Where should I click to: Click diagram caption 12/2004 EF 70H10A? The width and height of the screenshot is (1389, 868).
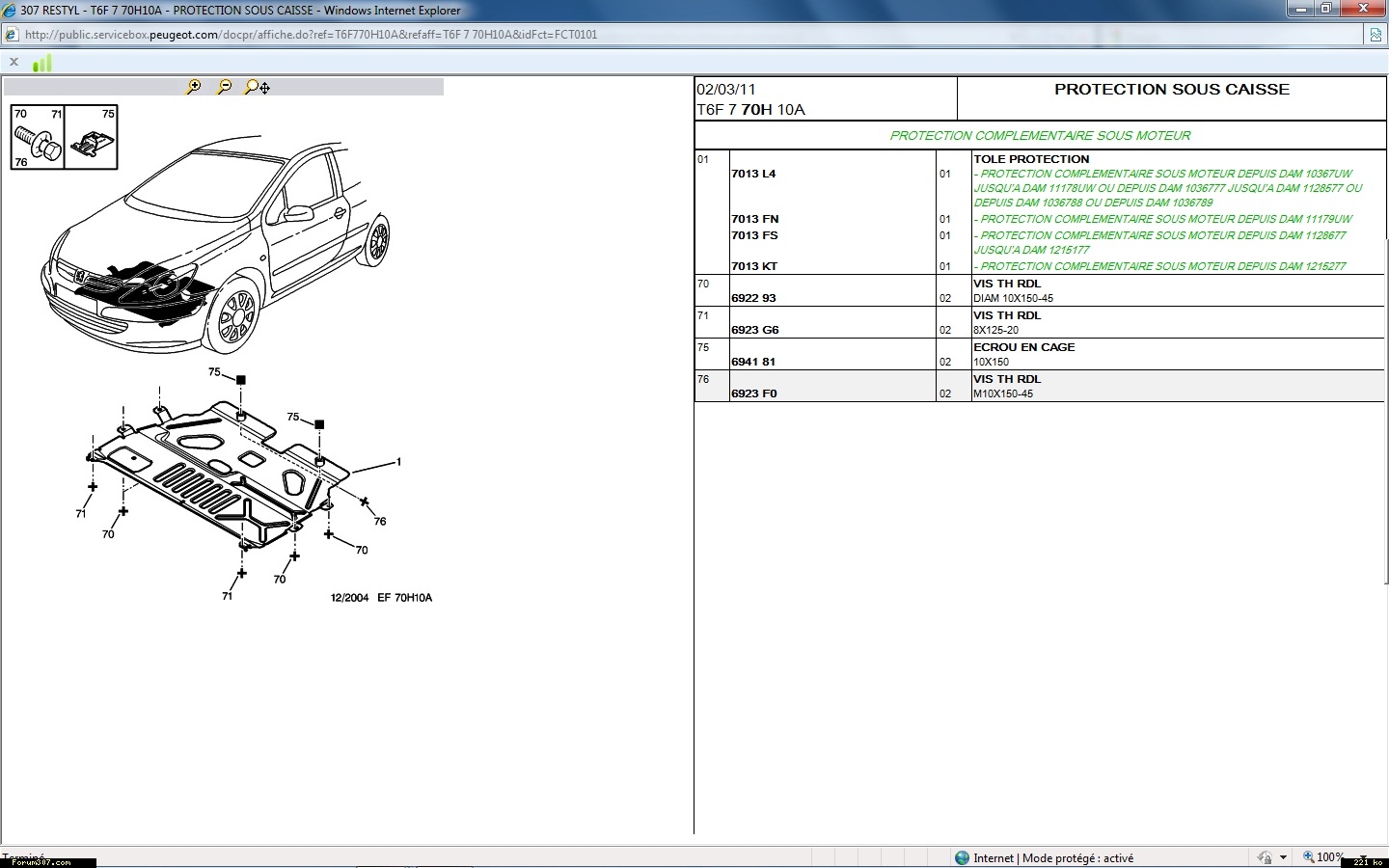coord(381,598)
